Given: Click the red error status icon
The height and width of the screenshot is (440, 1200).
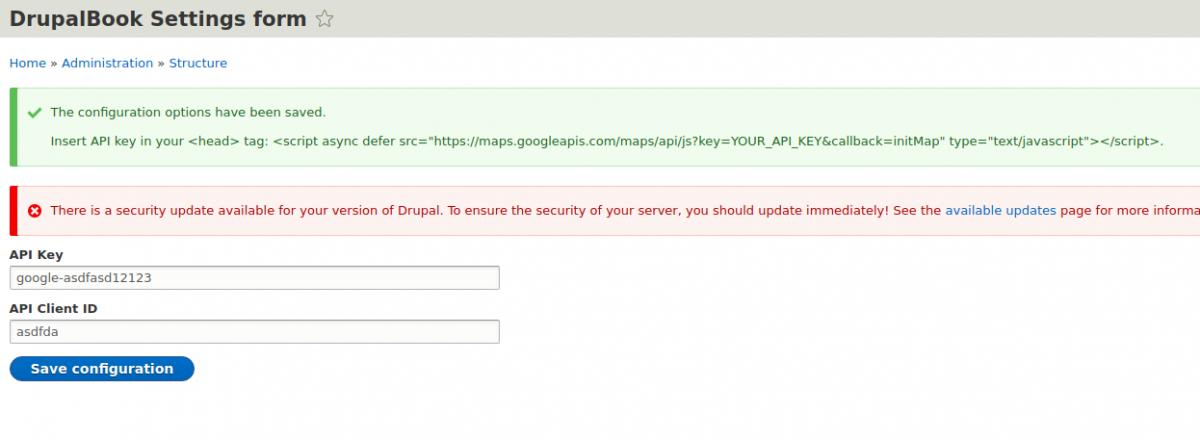Looking at the screenshot, I should coord(35,211).
